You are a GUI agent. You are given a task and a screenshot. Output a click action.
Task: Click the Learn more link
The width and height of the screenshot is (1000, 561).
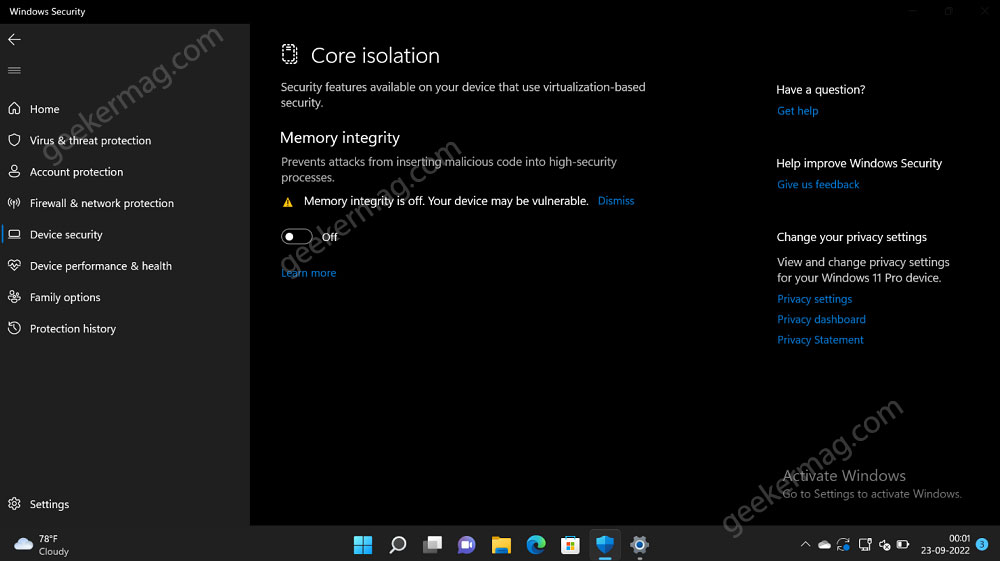(309, 273)
